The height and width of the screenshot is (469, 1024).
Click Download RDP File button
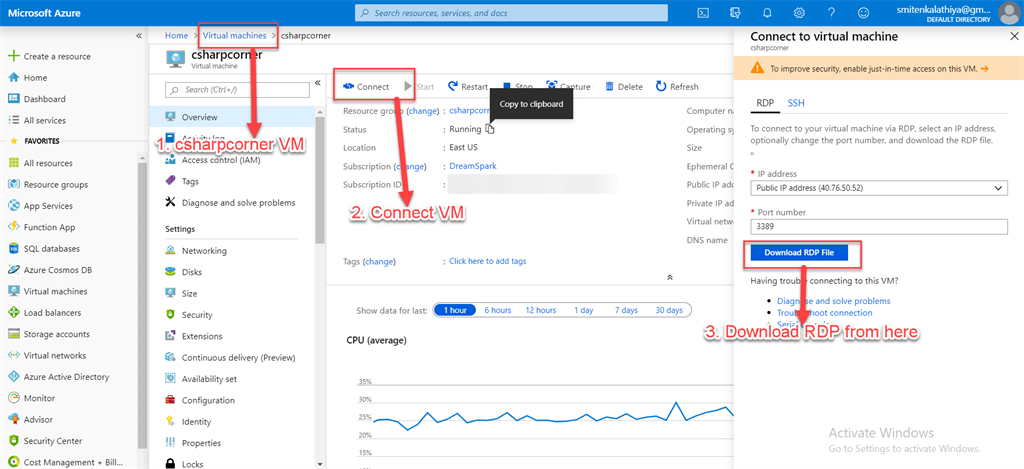point(799,253)
